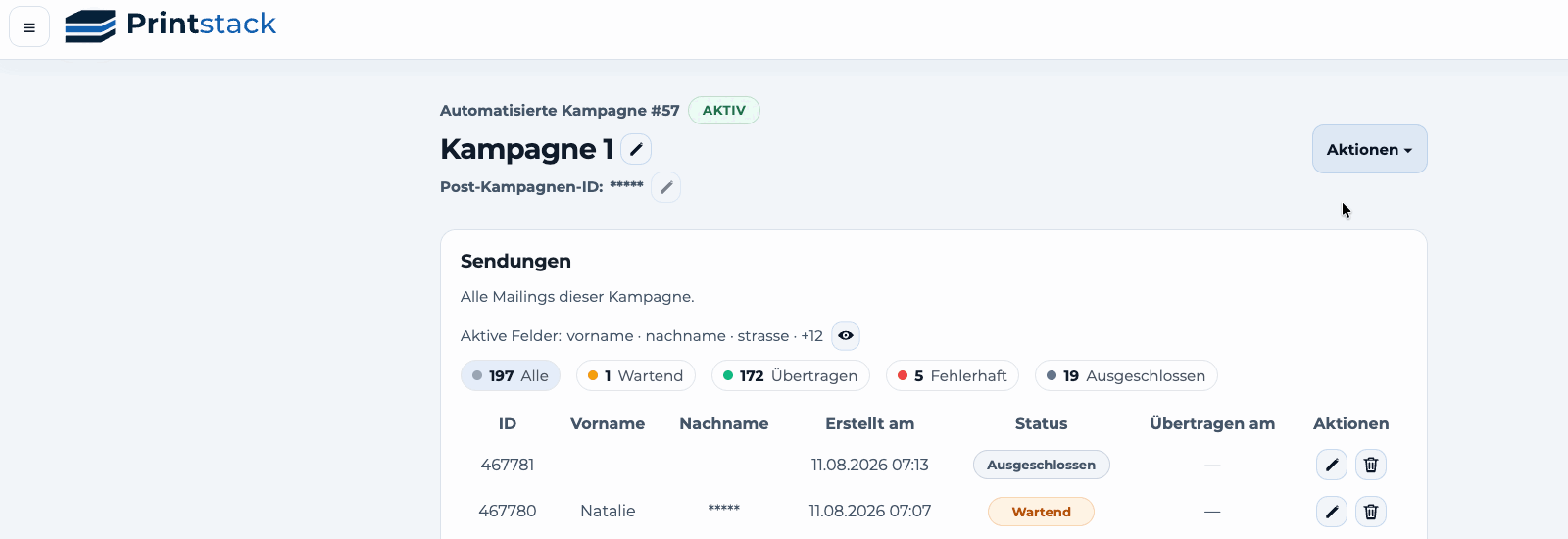The image size is (1568, 539).
Task: Click the Wartend status badge in row 467780
Action: click(x=1041, y=512)
